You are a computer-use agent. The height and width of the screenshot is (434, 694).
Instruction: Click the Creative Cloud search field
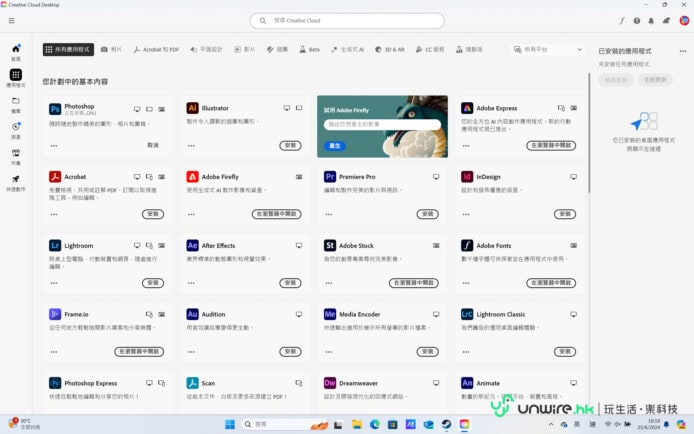(x=347, y=20)
